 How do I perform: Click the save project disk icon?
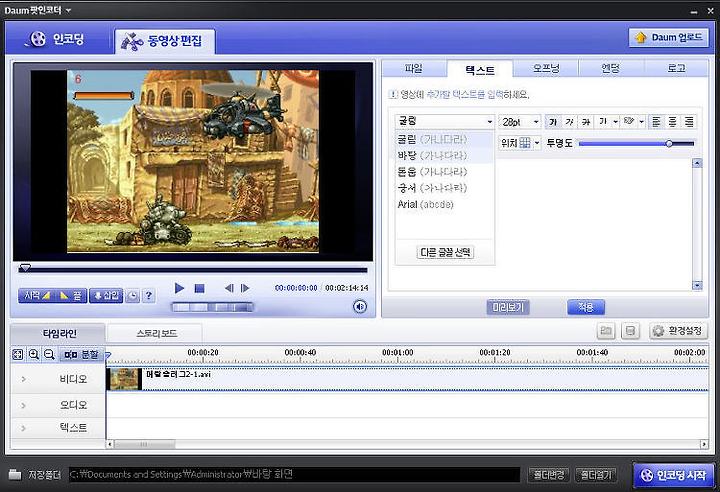click(x=630, y=331)
